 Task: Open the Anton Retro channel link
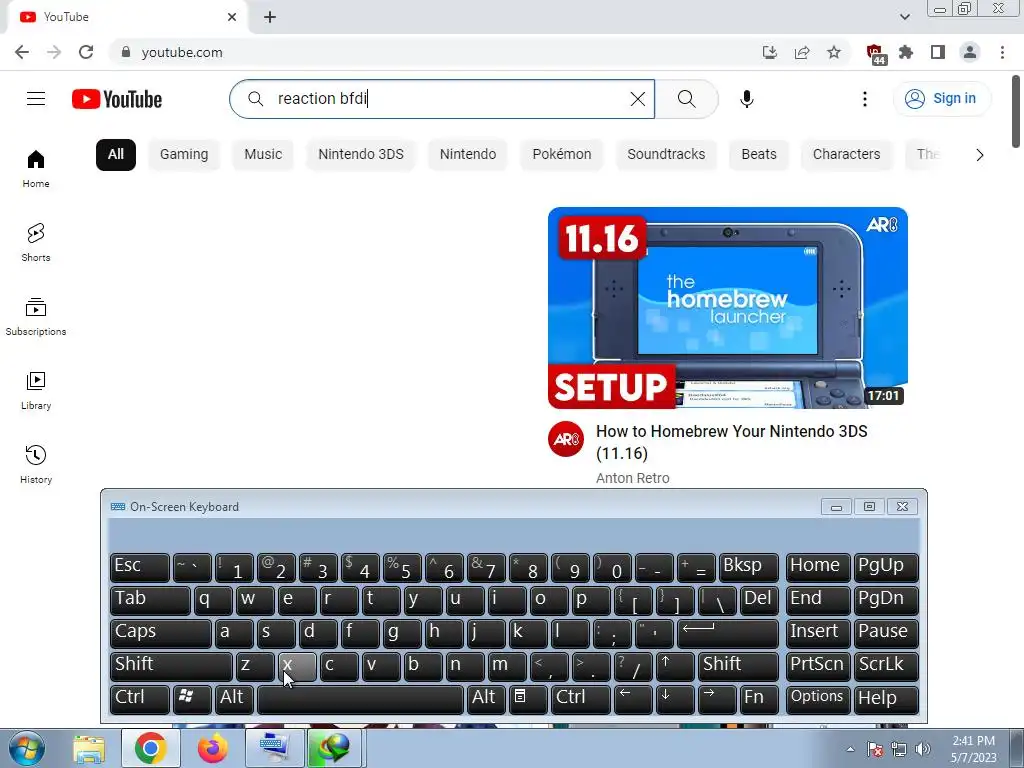pos(632,478)
